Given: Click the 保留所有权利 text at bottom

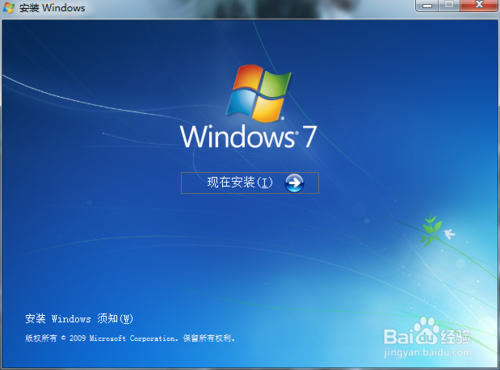Looking at the screenshot, I should tap(209, 338).
